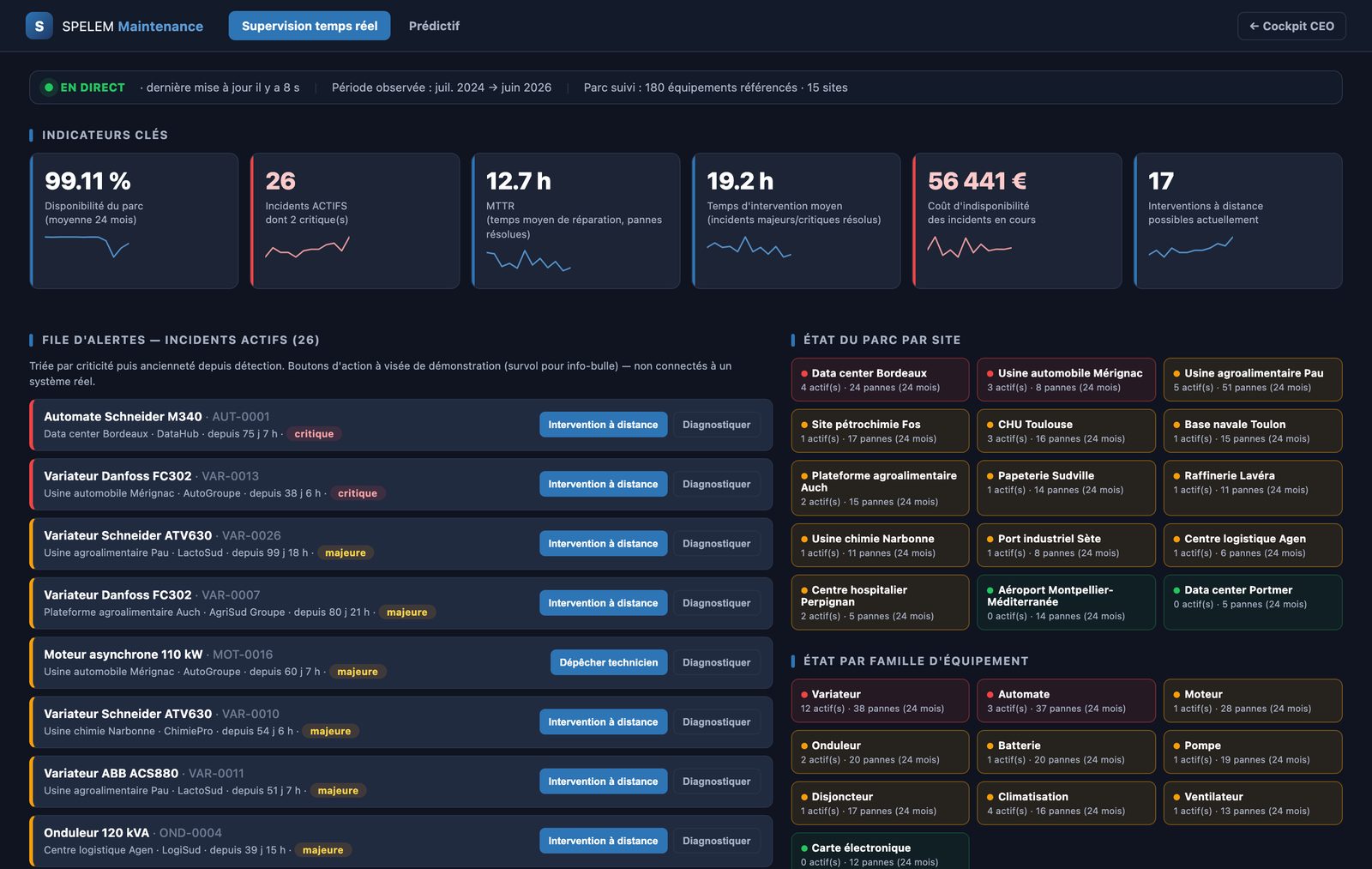Open the Usine automobile Mérignac site tile
Screen dimensions: 1372x869
pos(1066,379)
